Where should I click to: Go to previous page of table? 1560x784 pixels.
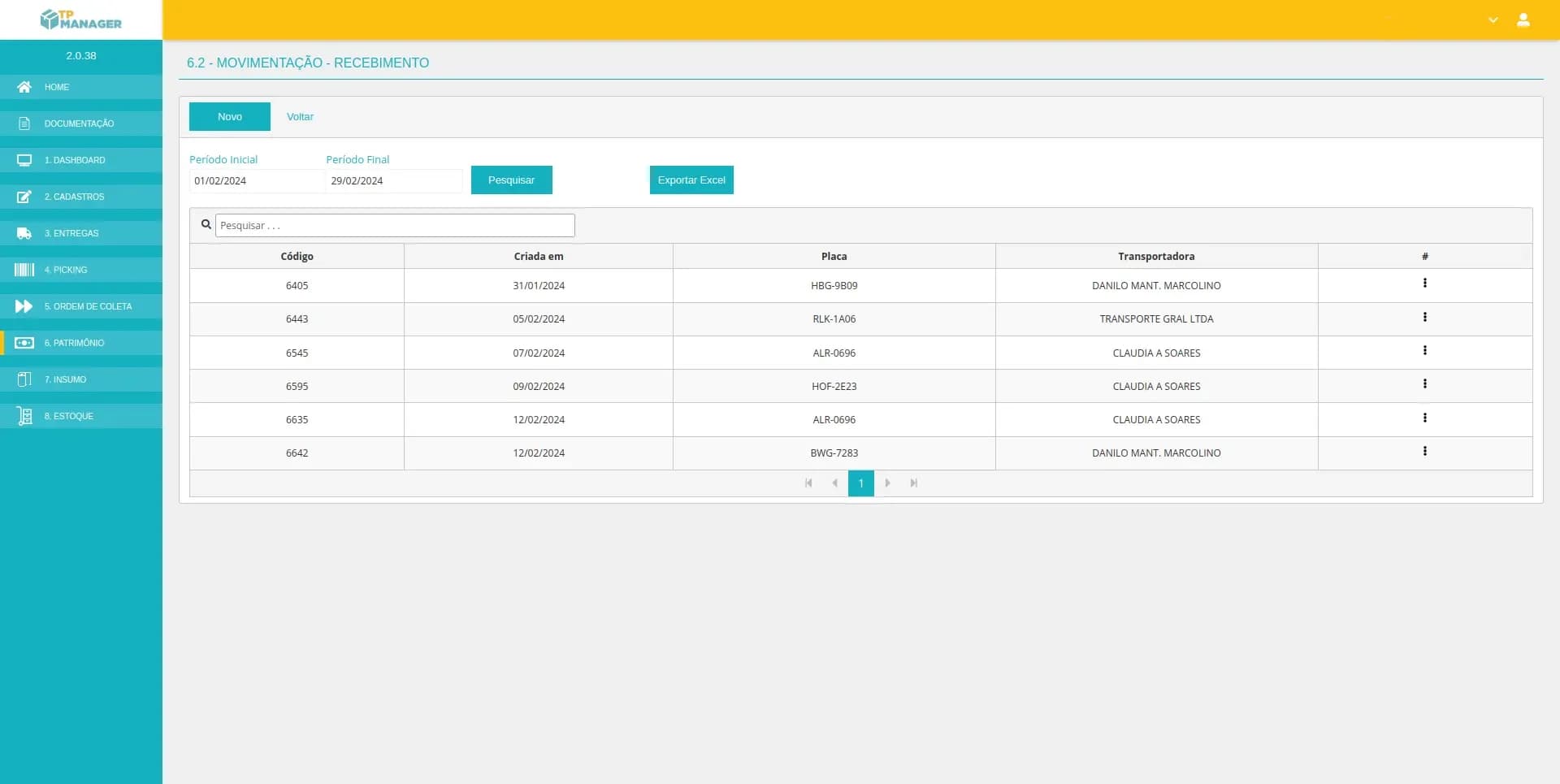tap(834, 483)
